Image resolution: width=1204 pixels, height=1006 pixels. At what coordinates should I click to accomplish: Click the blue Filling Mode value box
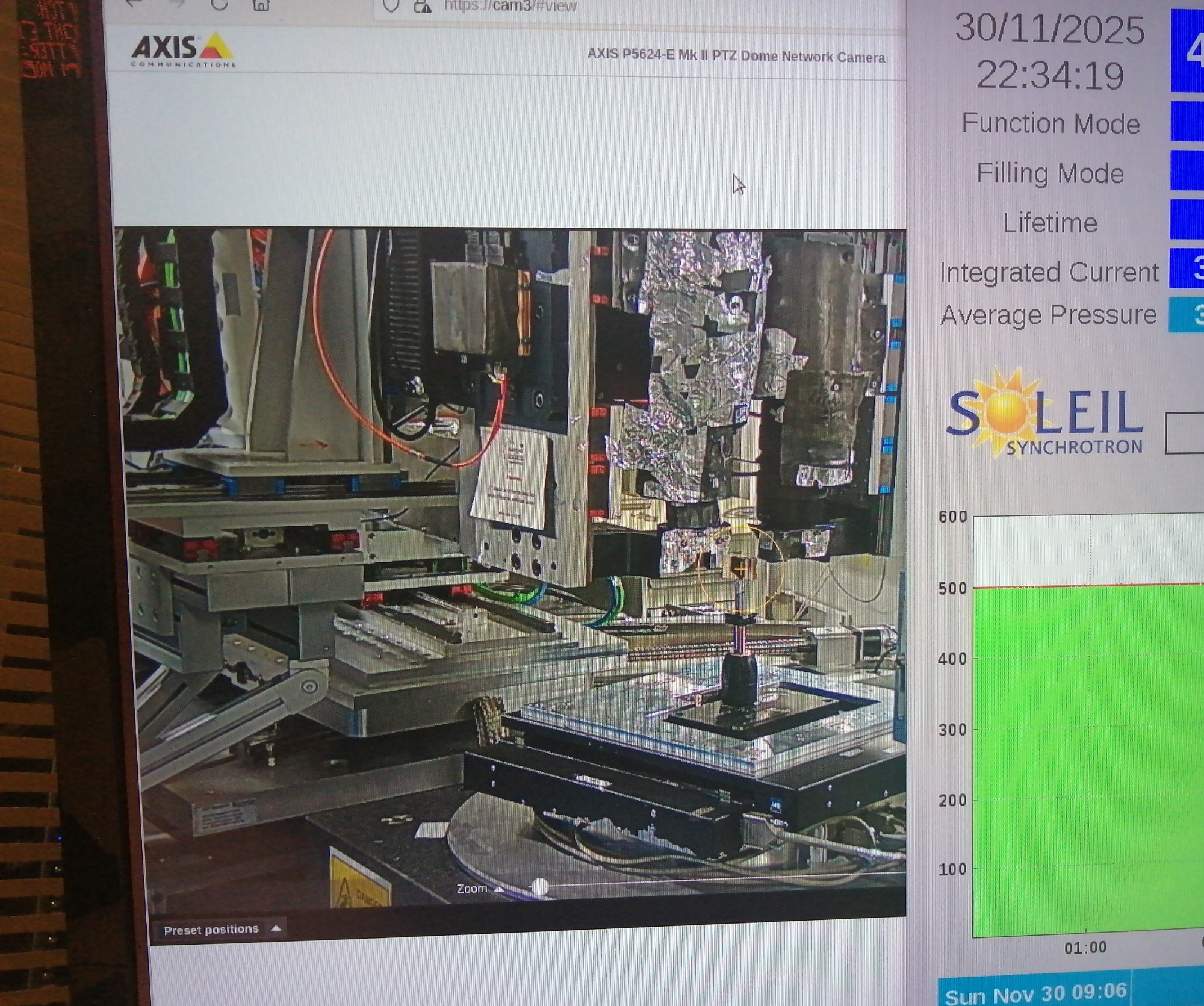(1187, 170)
